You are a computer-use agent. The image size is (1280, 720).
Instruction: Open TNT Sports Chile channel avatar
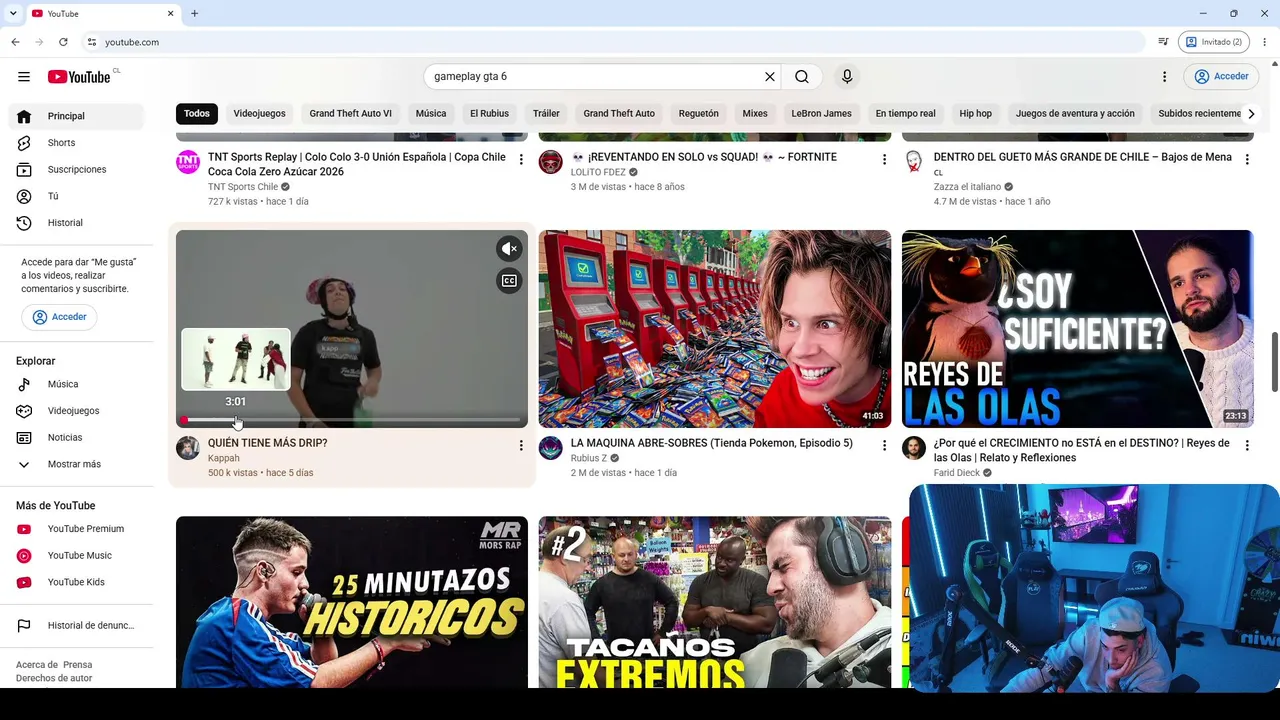click(x=188, y=162)
